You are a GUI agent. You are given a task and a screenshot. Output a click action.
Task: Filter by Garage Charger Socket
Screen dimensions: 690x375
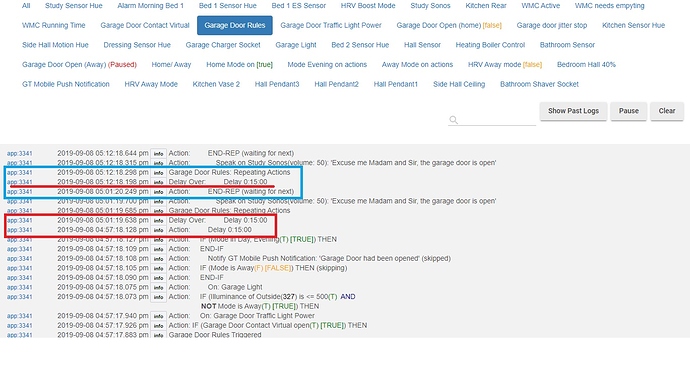point(223,45)
